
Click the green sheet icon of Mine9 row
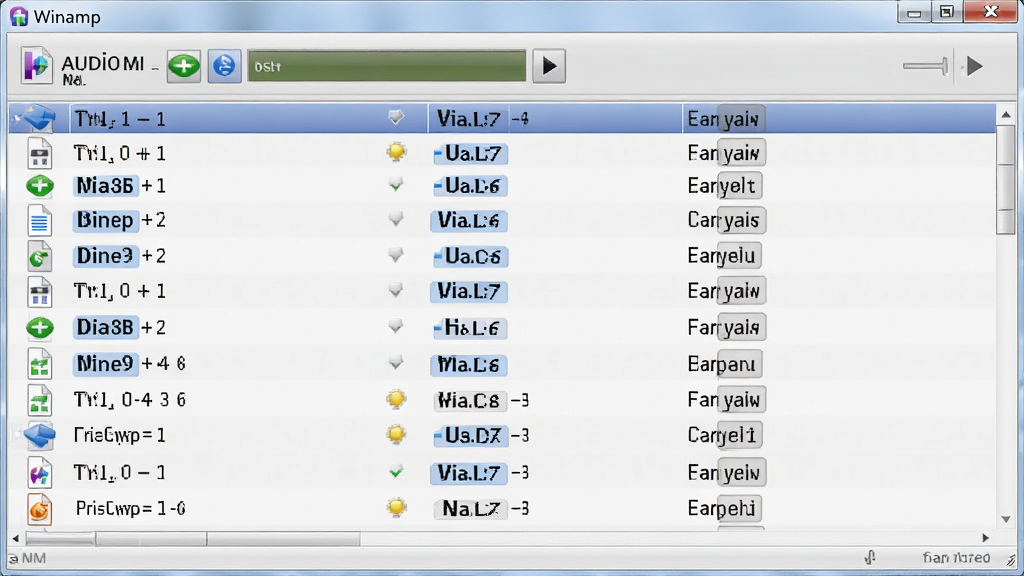point(40,364)
